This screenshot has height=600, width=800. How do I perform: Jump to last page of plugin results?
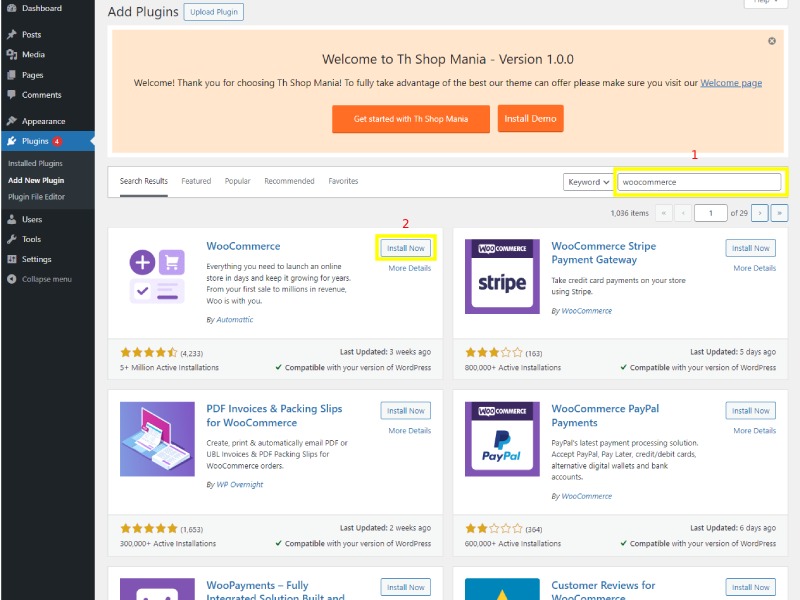779,213
